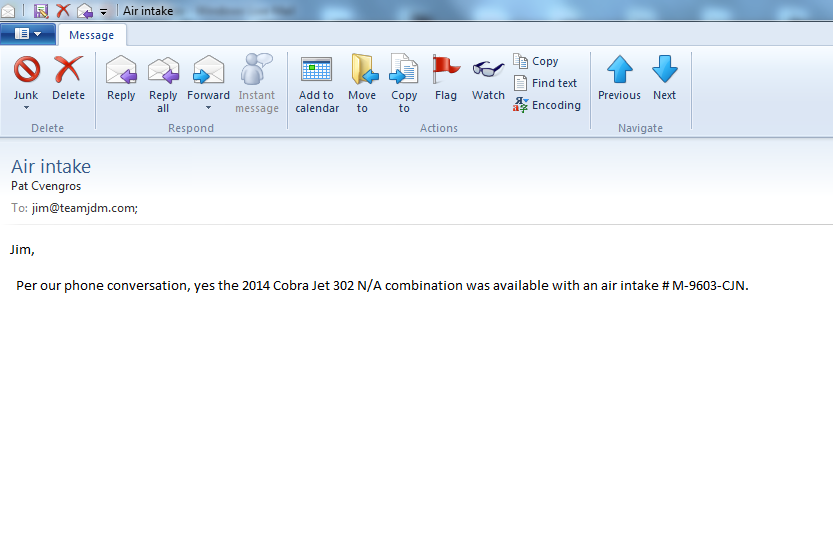
Task: Click quick access red Delete icon
Action: coord(63,11)
